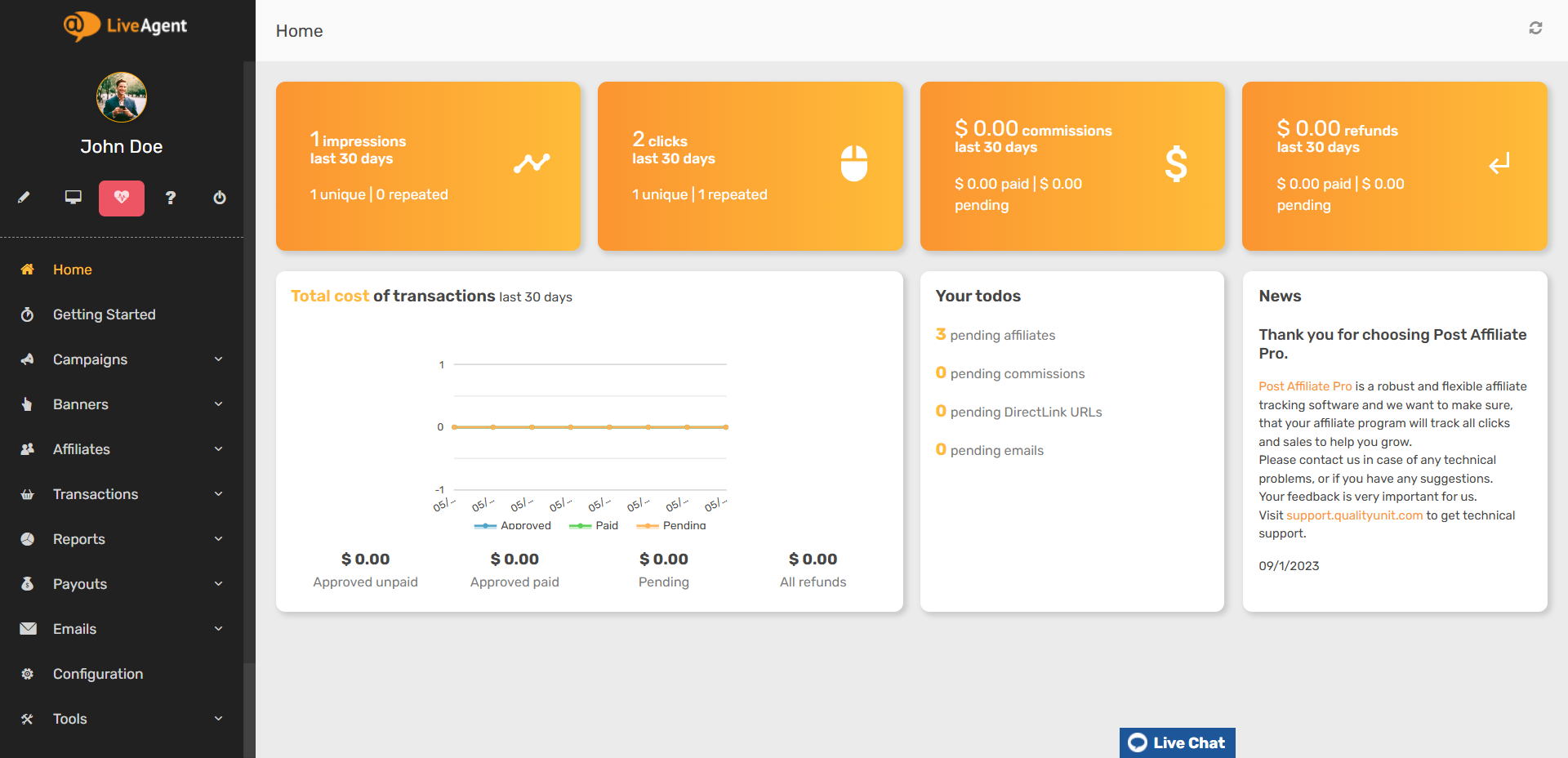The height and width of the screenshot is (758, 1568).
Task: Open support.qualityunit.com link
Action: [1354, 515]
